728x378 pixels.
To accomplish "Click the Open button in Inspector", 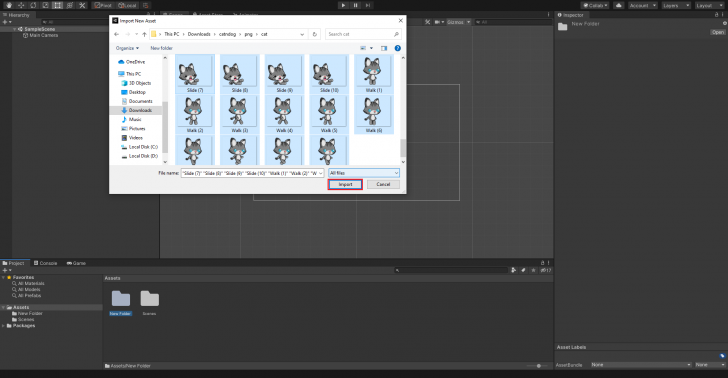I will [717, 32].
